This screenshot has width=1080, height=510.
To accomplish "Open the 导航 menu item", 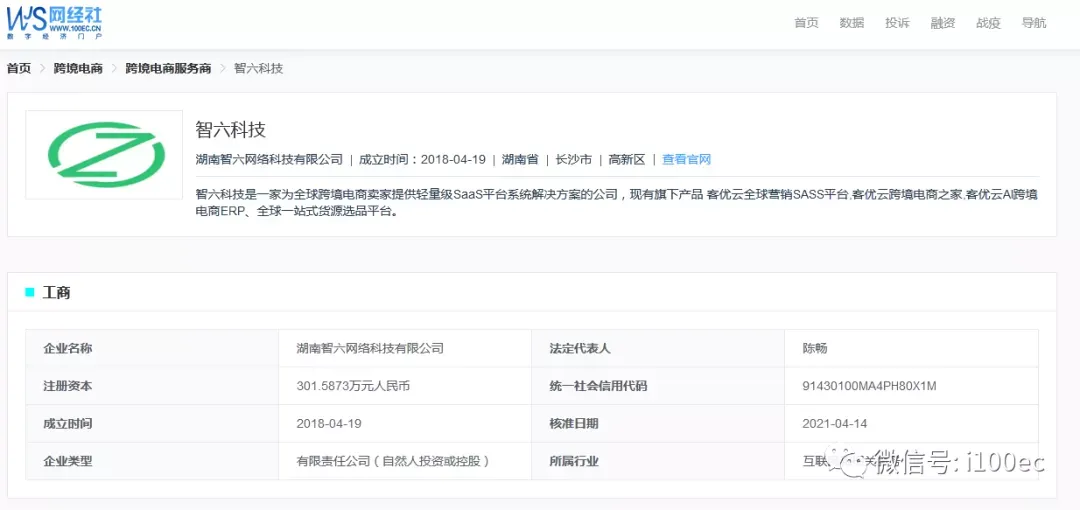I will [x=1034, y=23].
